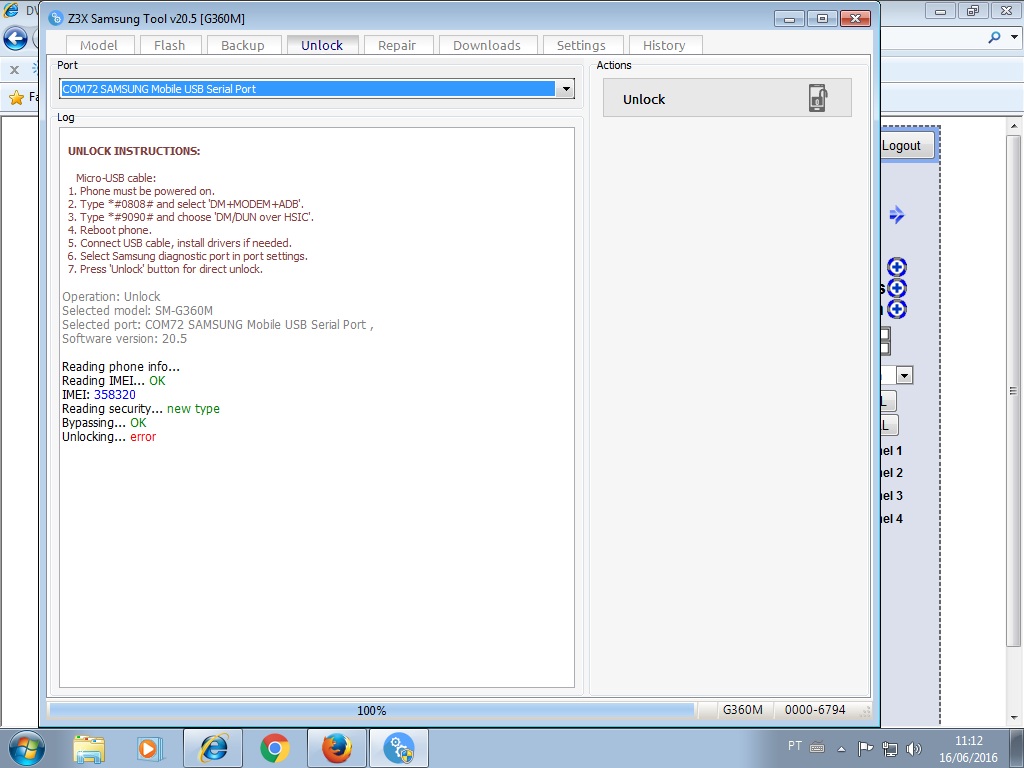This screenshot has width=1024, height=768.
Task: Show hidden tray icons arrow
Action: click(842, 749)
